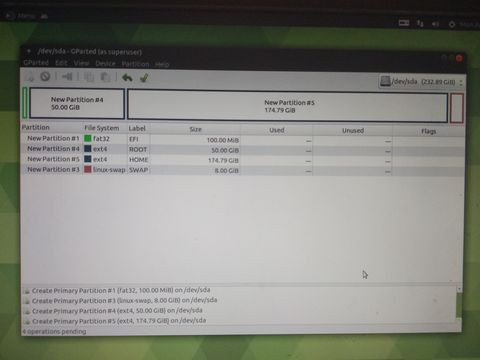Select pending operation Create Primary Partition #5

119,321
